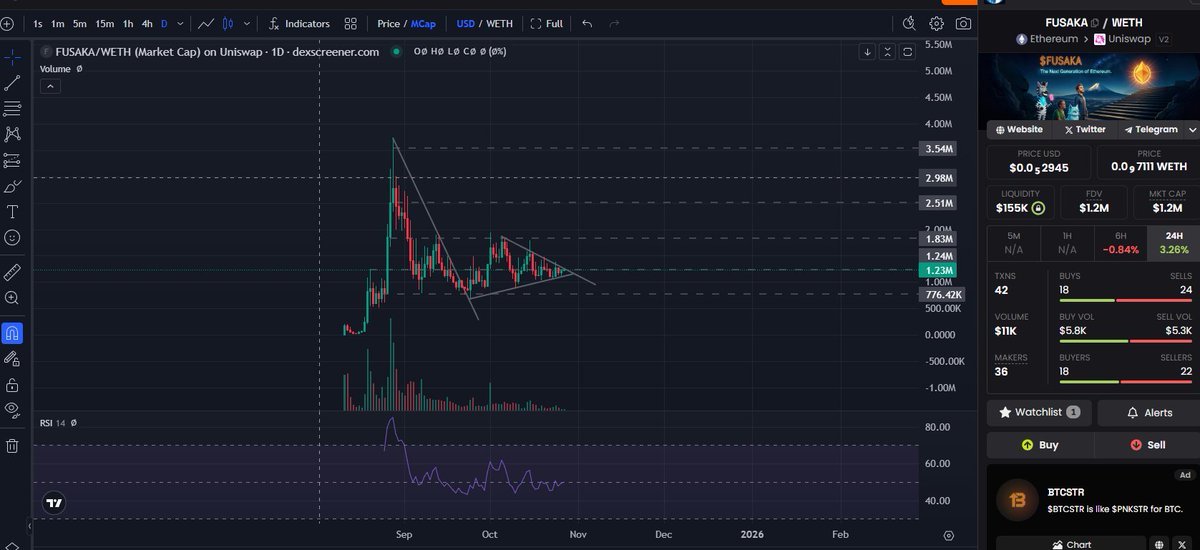Select the ruler measure tool
This screenshot has height=550, width=1200.
(x=12, y=271)
